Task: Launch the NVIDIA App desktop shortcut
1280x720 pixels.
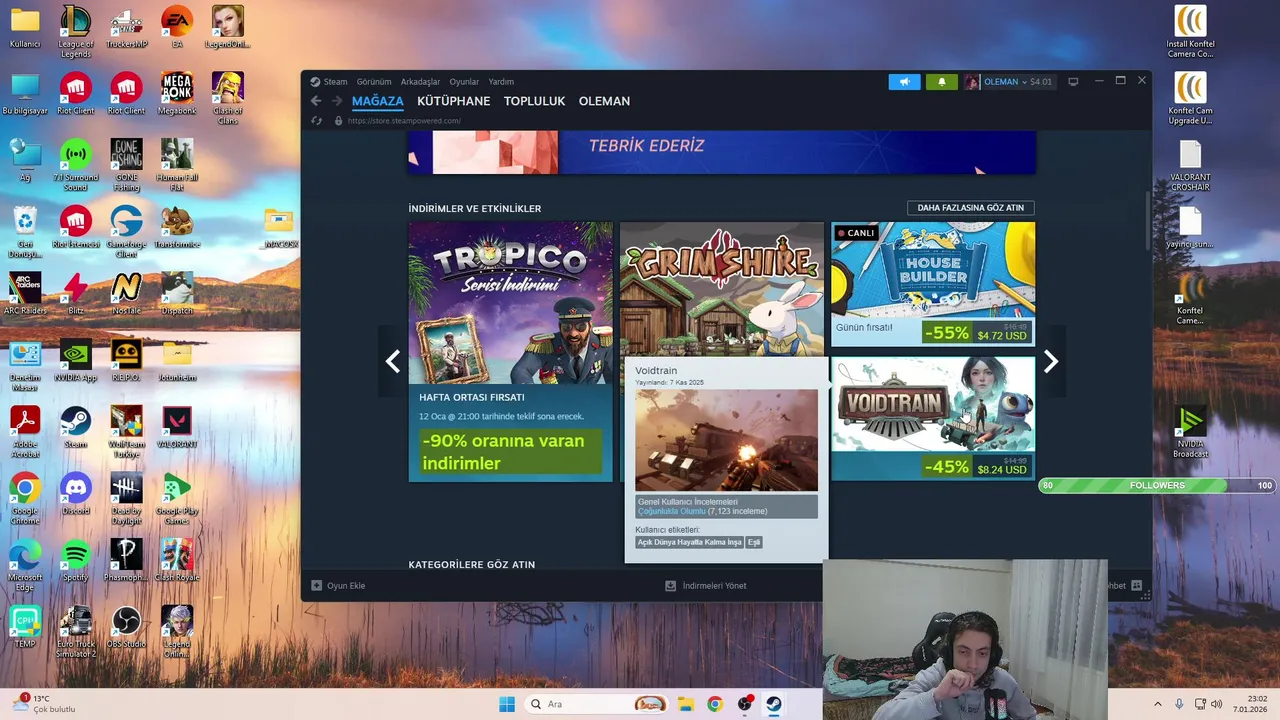Action: 76,361
